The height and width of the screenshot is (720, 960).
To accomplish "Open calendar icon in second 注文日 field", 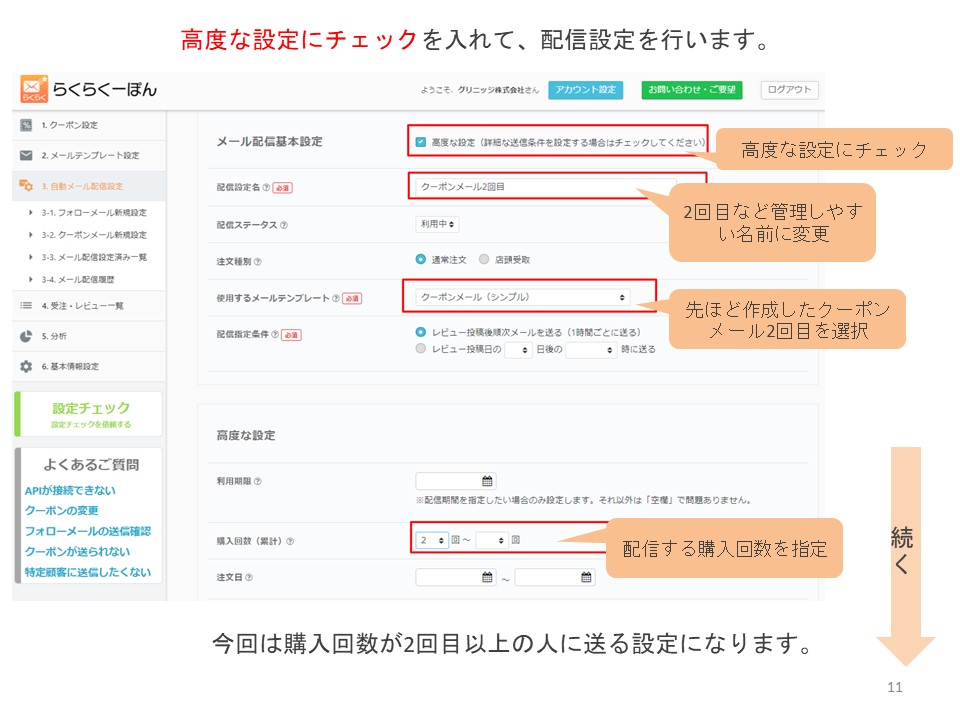I will click(x=585, y=577).
